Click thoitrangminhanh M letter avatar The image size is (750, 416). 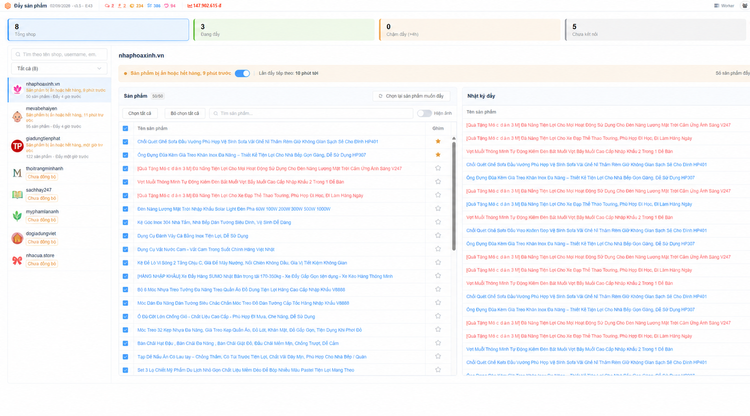tap(17, 173)
